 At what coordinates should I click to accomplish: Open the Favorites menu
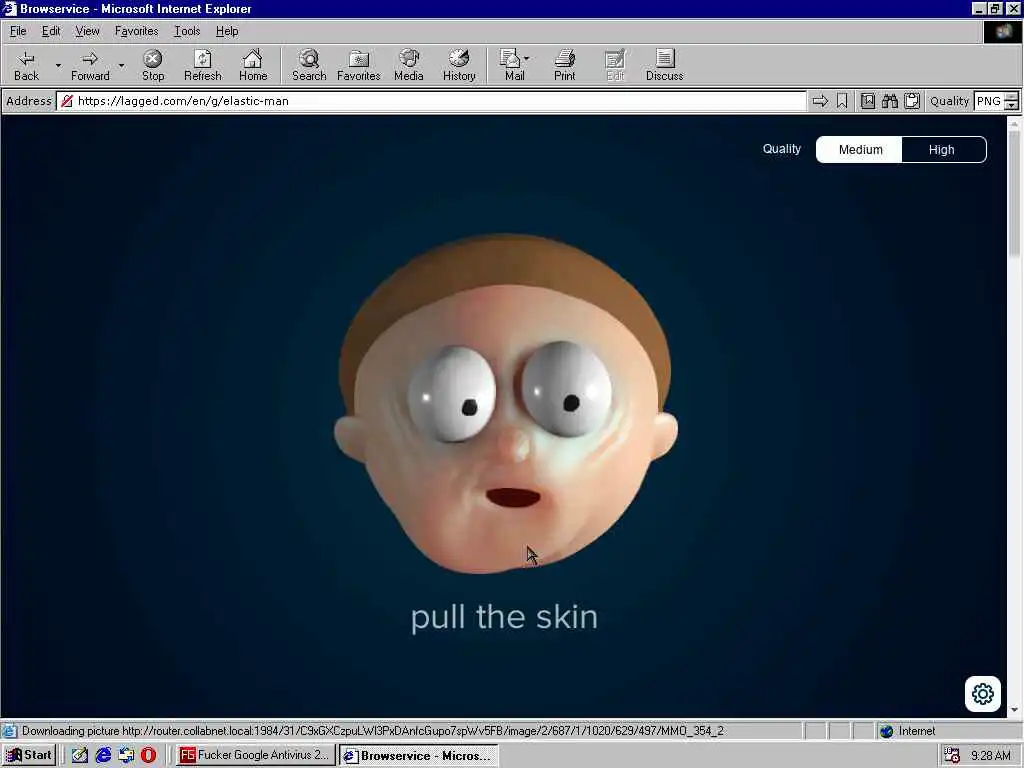coord(136,31)
